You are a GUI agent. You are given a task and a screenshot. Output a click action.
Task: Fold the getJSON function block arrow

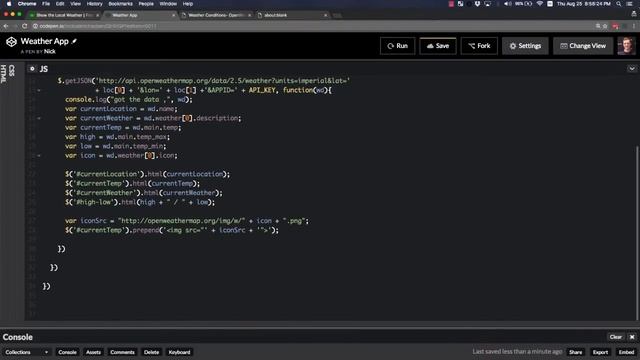click(39, 90)
